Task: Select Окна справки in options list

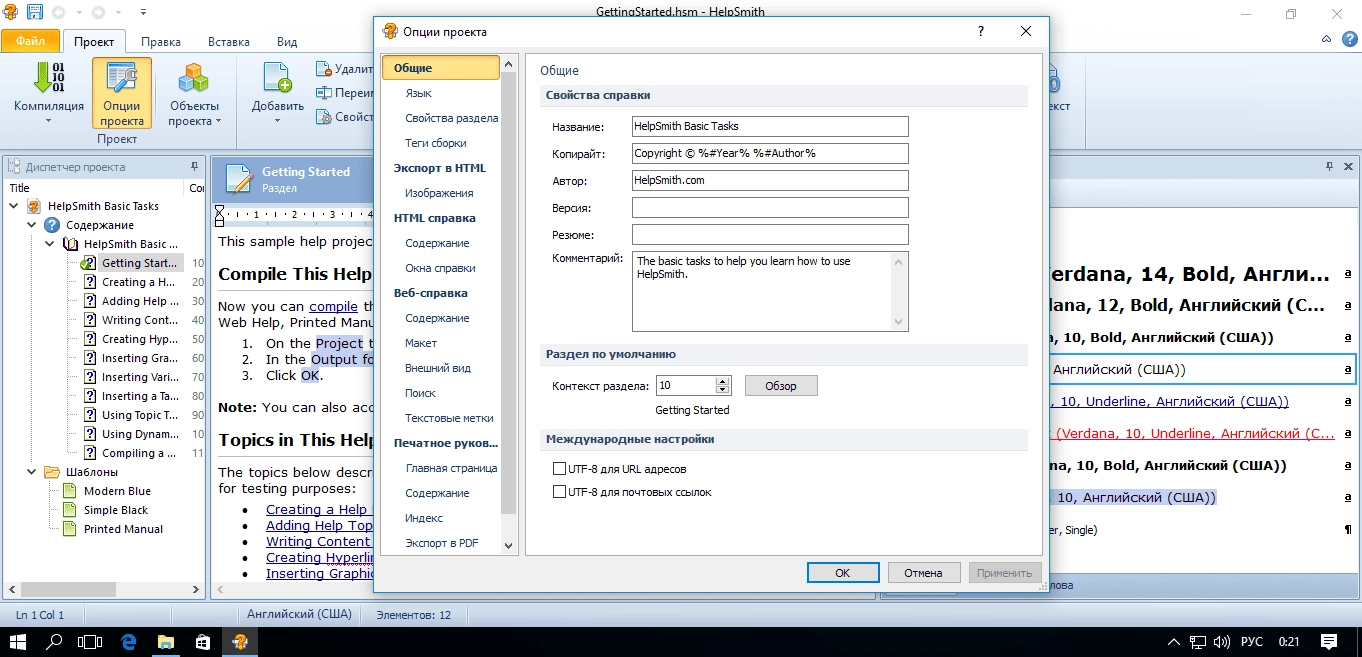Action: click(x=440, y=268)
